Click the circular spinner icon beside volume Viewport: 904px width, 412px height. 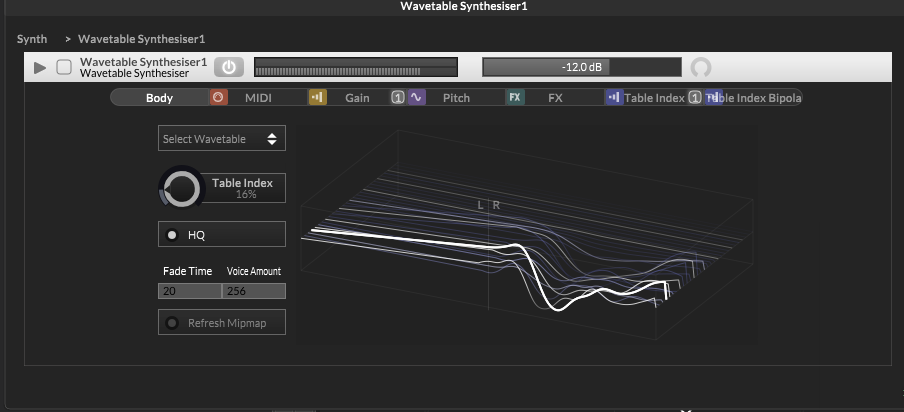701,67
